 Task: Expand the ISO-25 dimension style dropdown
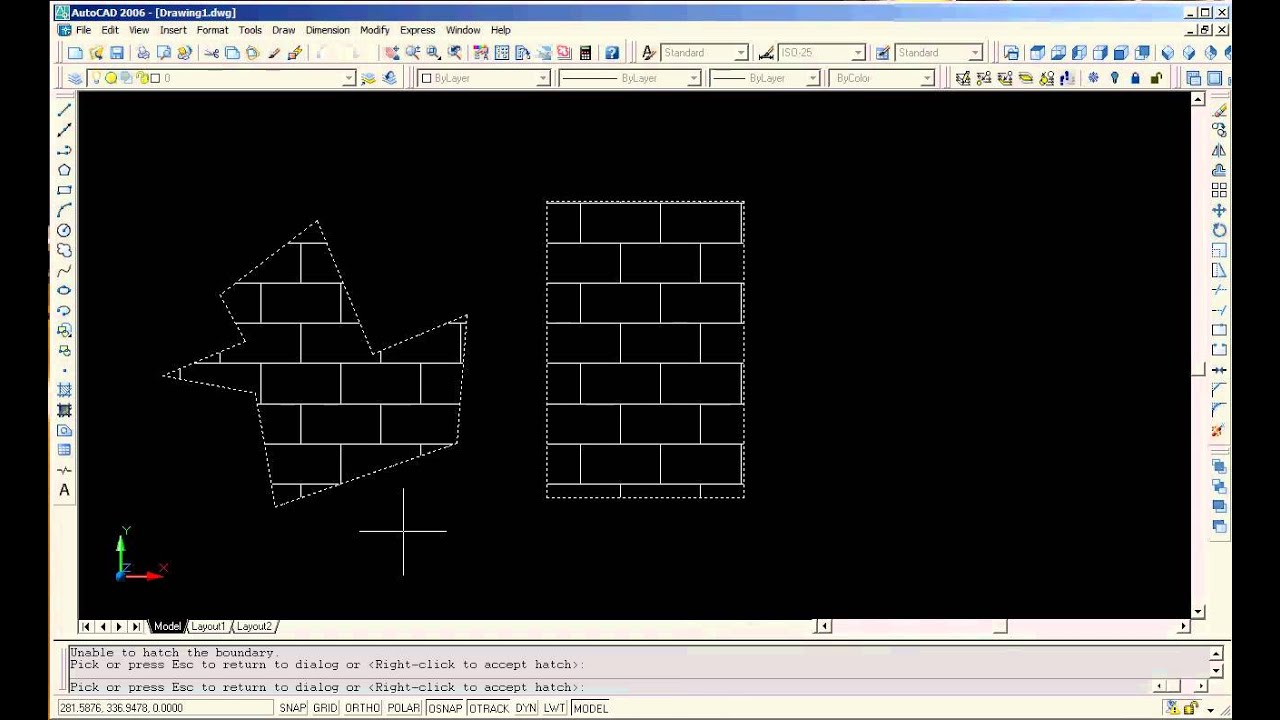pyautogui.click(x=858, y=53)
